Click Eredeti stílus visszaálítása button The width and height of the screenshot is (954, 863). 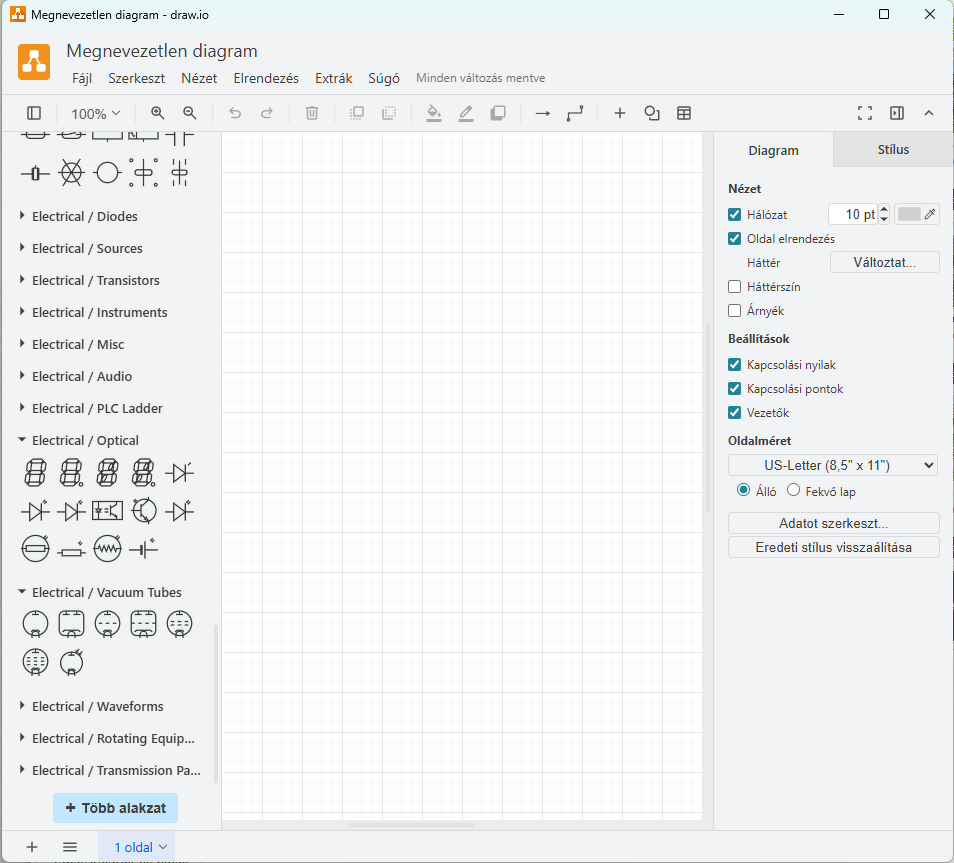[x=834, y=547]
